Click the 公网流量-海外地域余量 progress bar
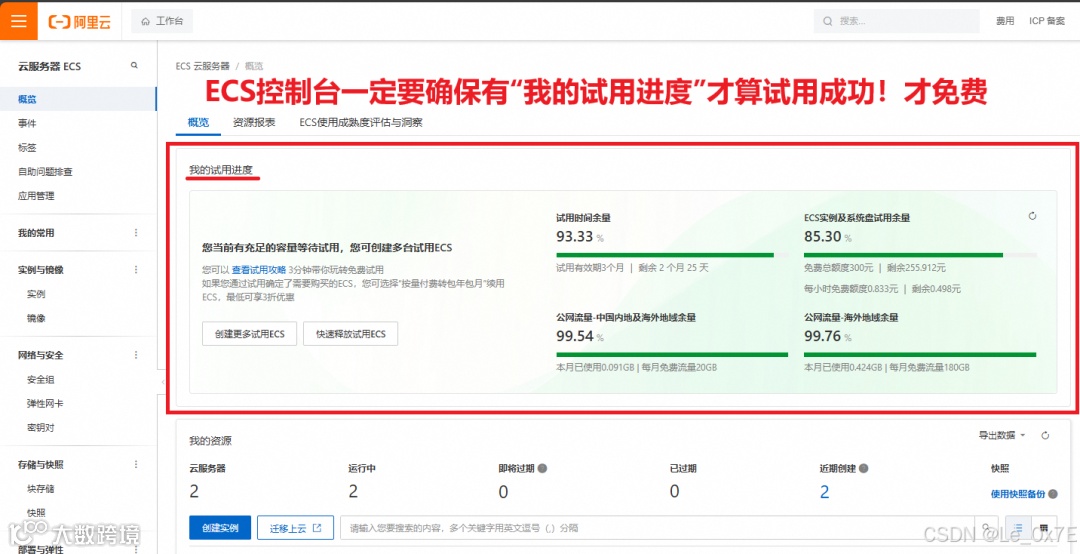1080x554 pixels. tap(920, 355)
